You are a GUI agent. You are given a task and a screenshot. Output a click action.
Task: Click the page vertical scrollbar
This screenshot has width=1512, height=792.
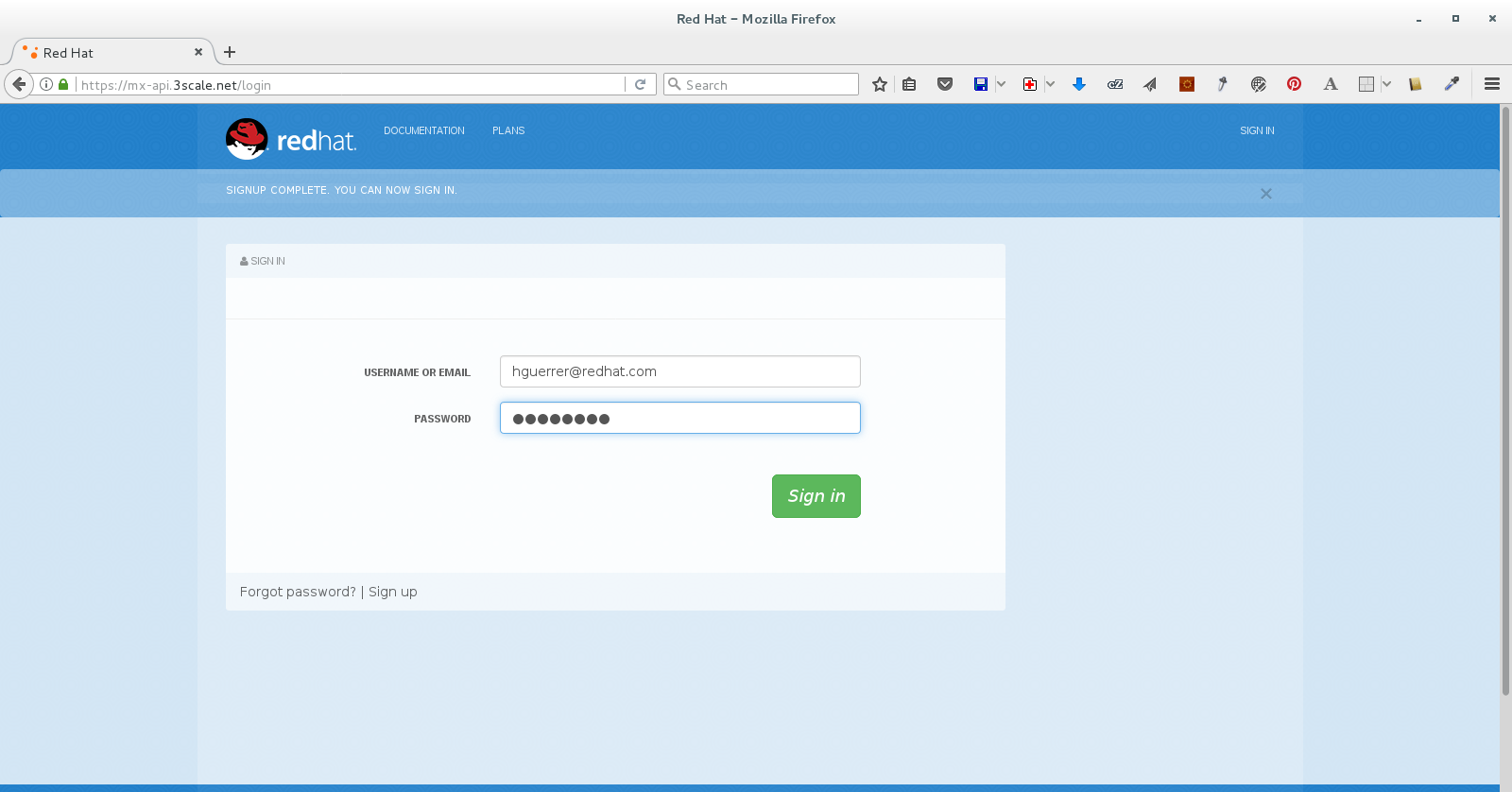1505,402
